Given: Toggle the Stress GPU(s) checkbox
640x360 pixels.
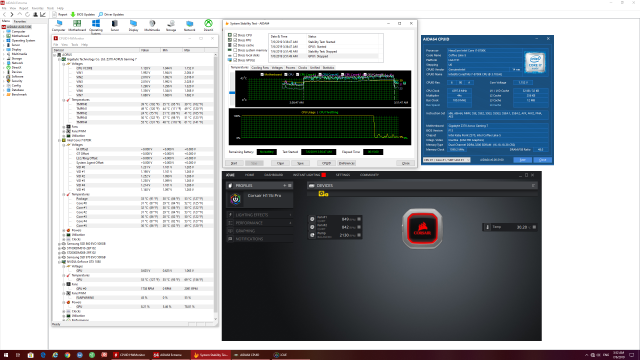Looking at the screenshot, I should pos(235,60).
